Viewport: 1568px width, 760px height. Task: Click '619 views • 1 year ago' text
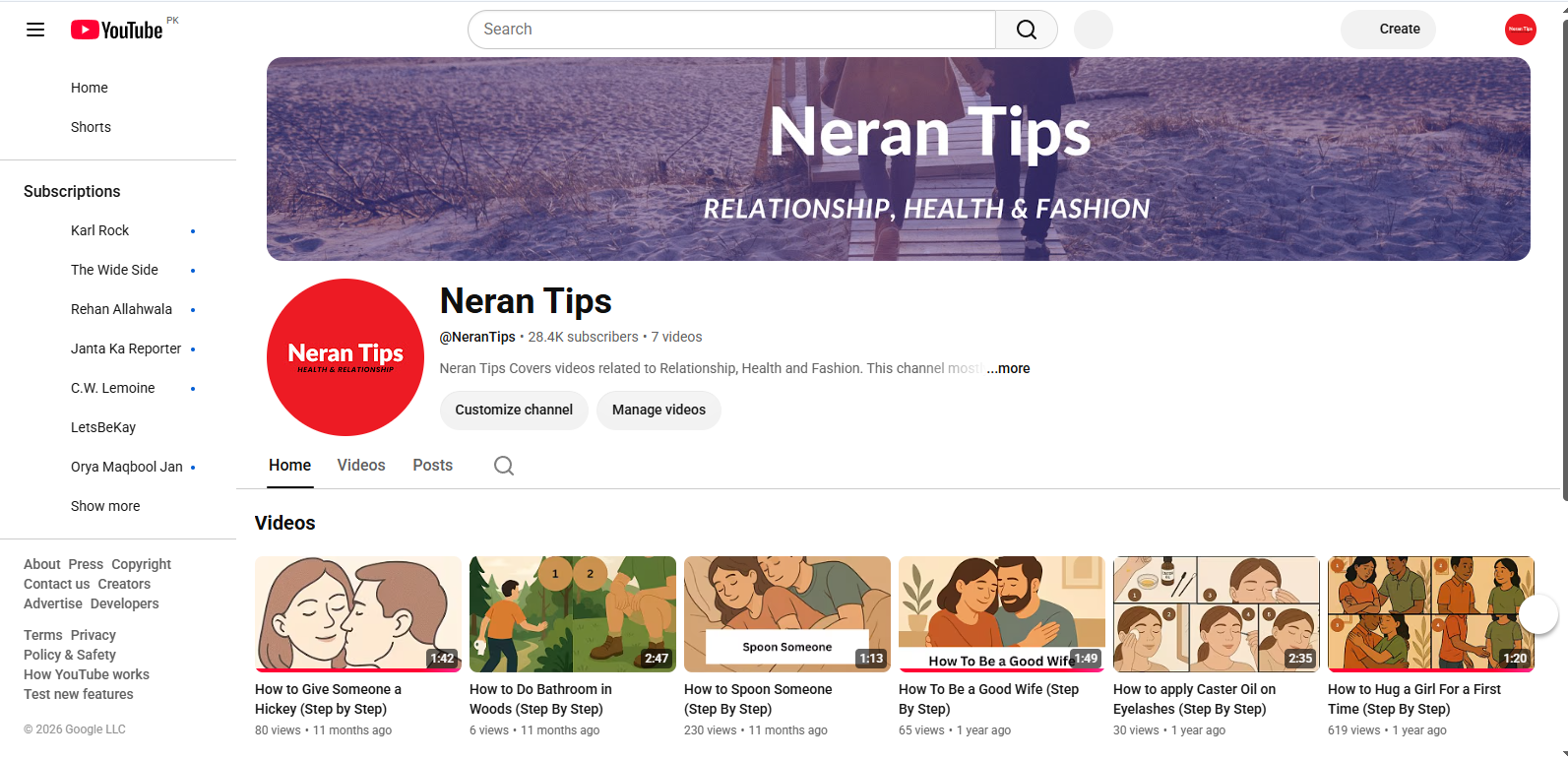(1387, 730)
